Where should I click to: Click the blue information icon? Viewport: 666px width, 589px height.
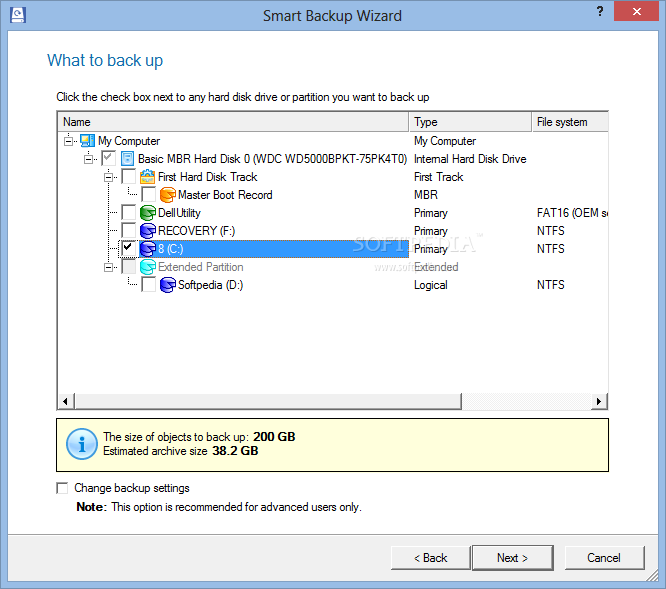tap(82, 444)
